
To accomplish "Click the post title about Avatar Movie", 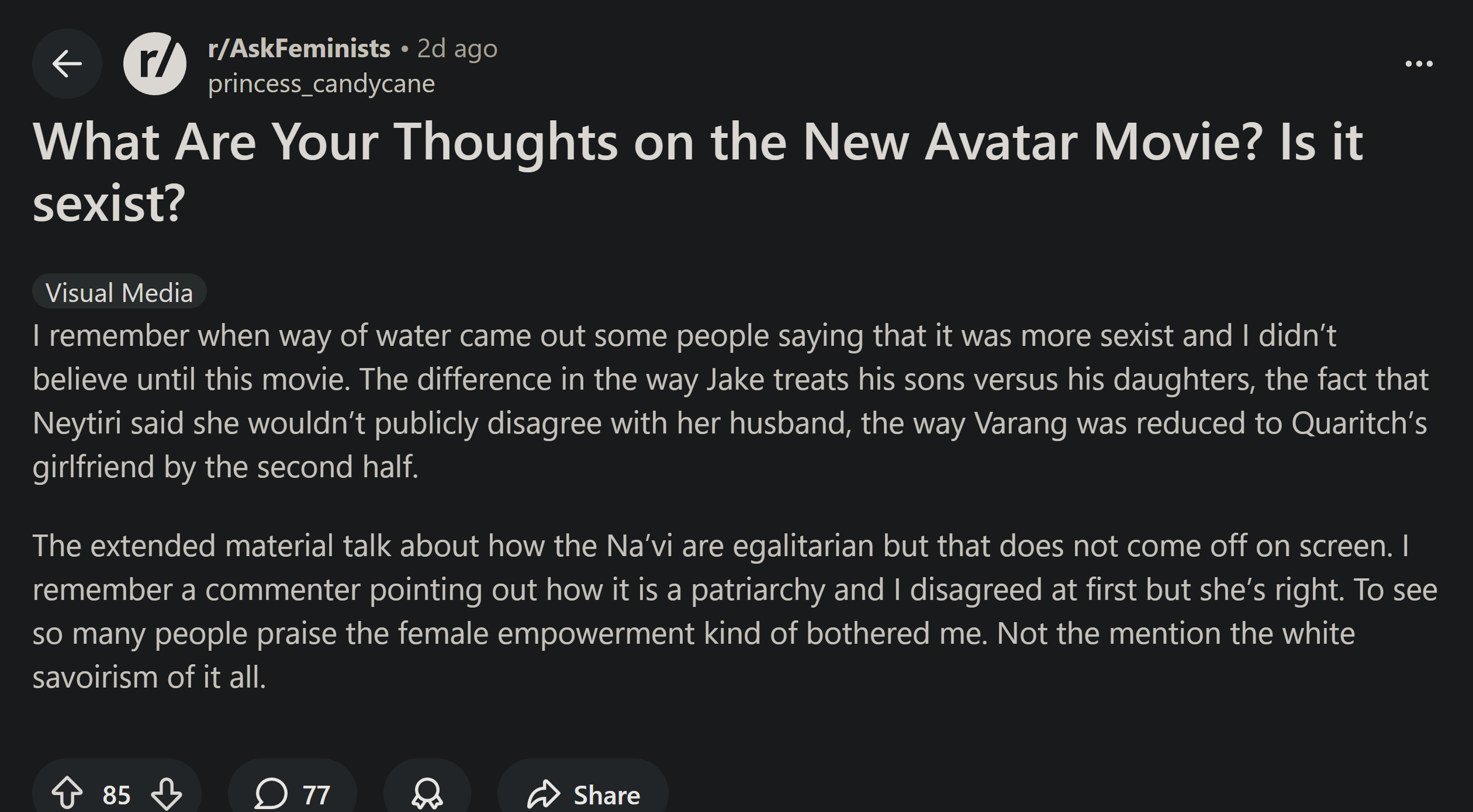I will (697, 142).
